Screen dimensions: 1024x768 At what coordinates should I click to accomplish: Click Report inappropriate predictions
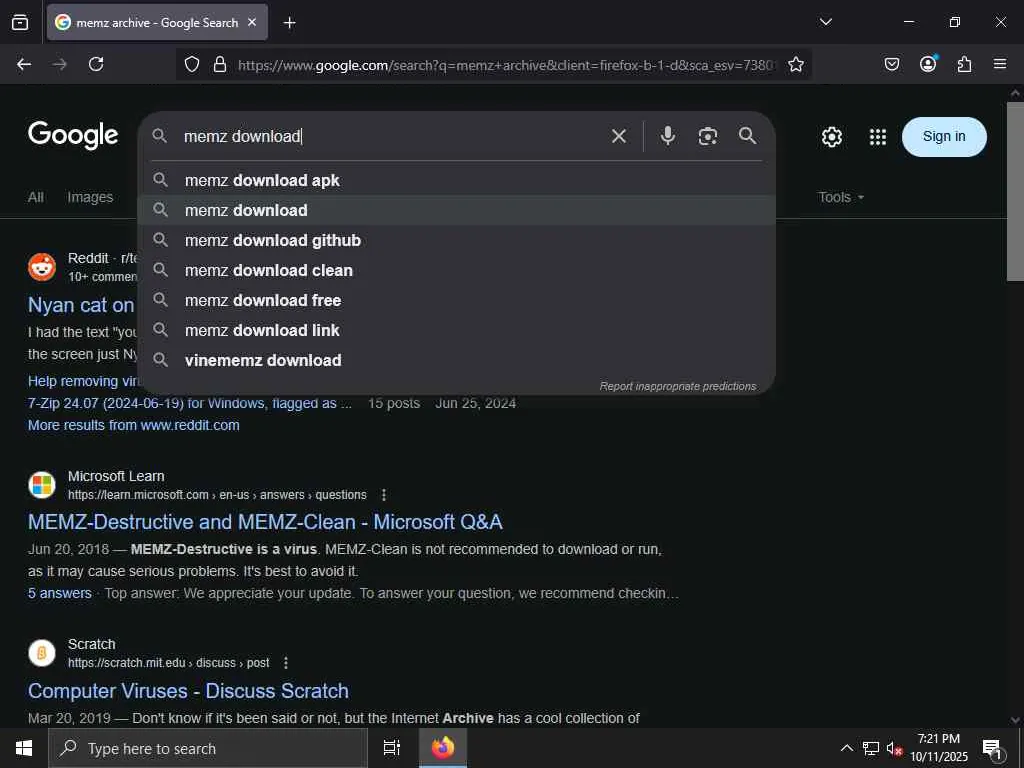coord(678,386)
